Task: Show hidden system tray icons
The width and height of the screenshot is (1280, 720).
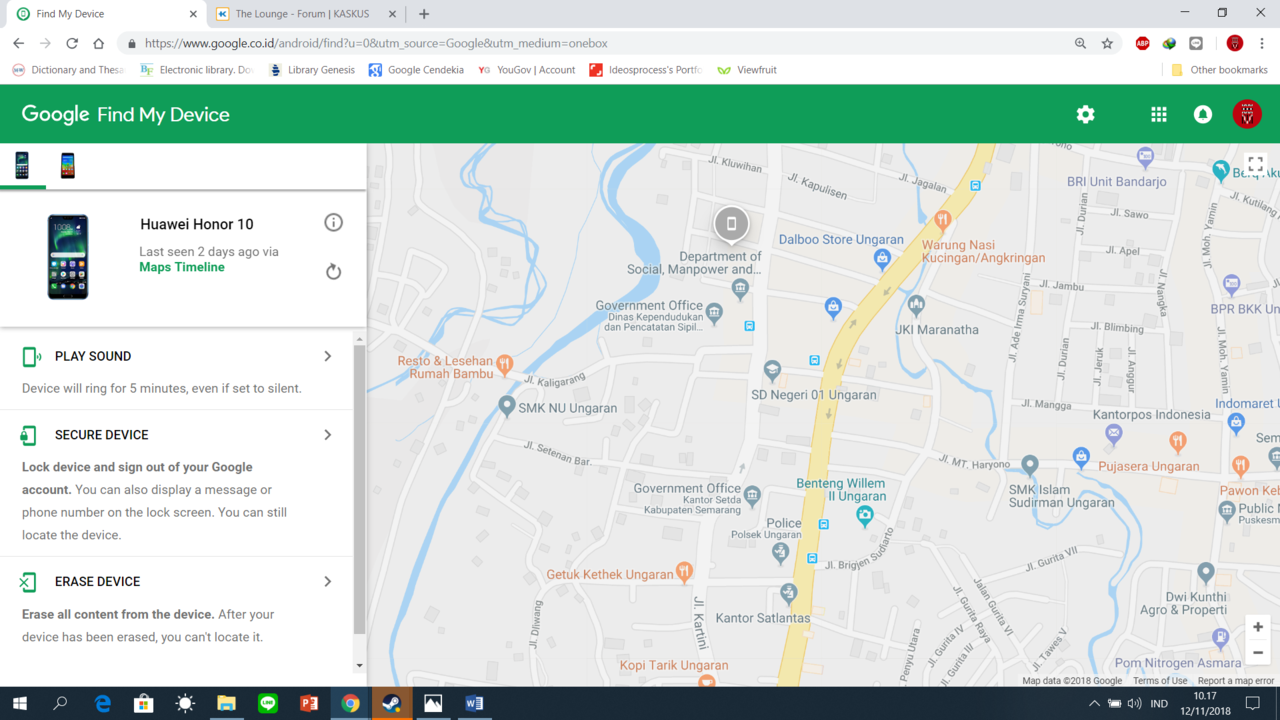Action: click(x=1093, y=704)
